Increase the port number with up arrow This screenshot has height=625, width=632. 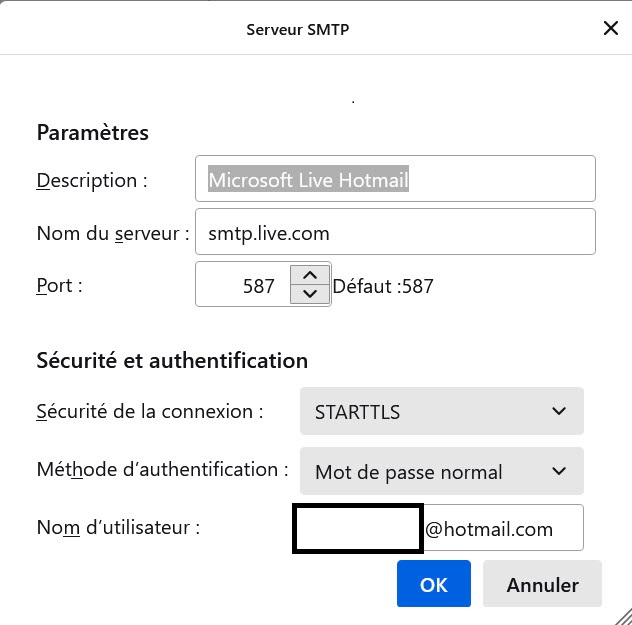pyautogui.click(x=310, y=275)
